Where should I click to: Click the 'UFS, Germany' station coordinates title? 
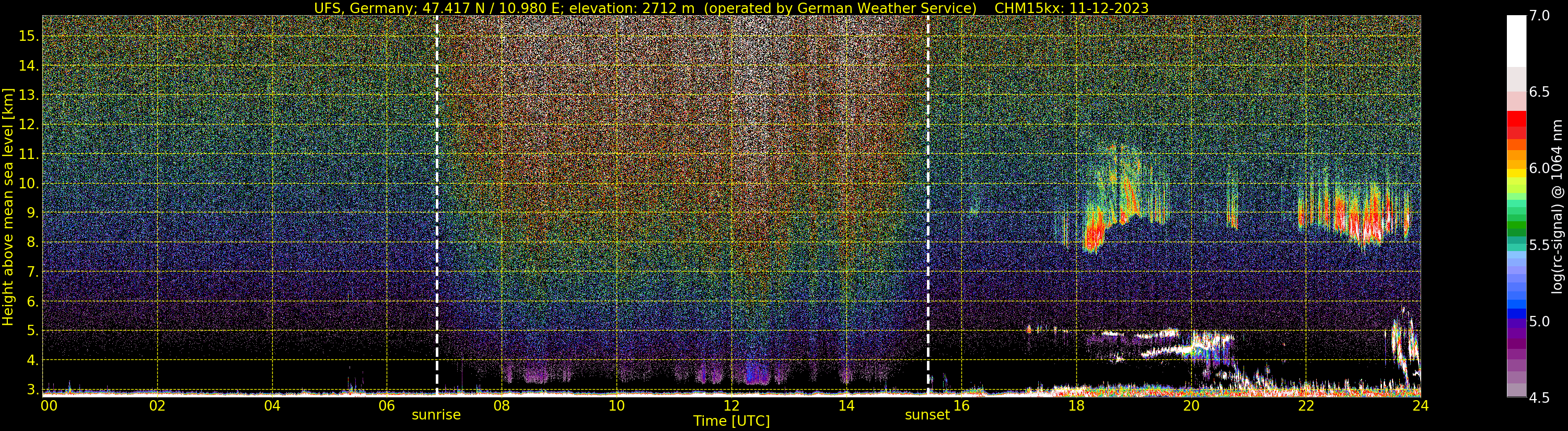(646, 8)
